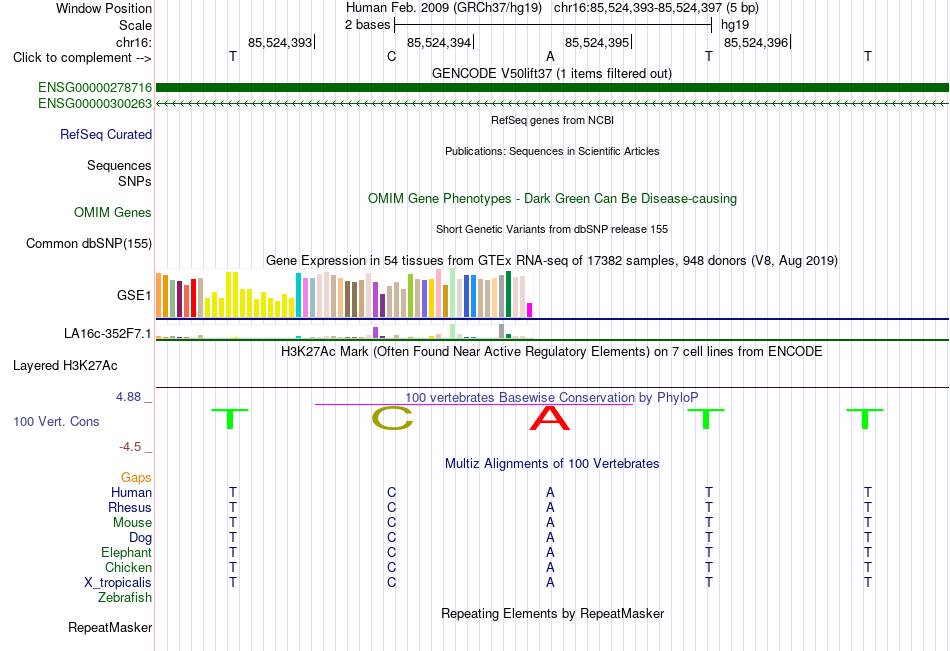Click the OMIM Gene Phenotypes track title

(552, 198)
